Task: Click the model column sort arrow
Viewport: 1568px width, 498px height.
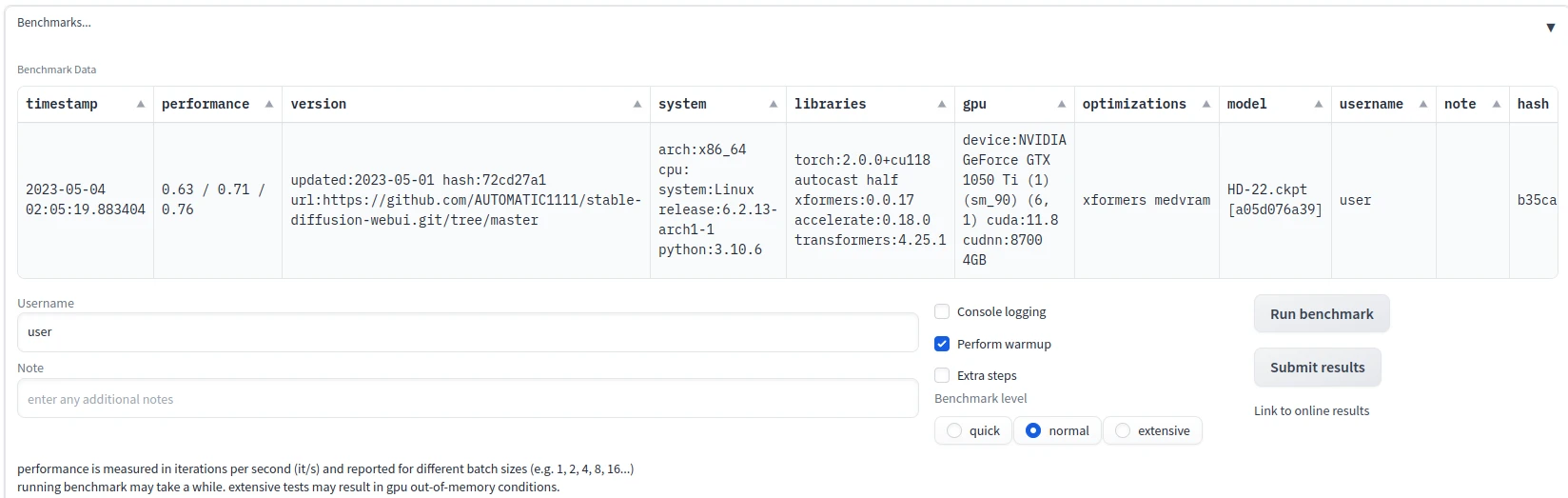Action: click(1319, 105)
